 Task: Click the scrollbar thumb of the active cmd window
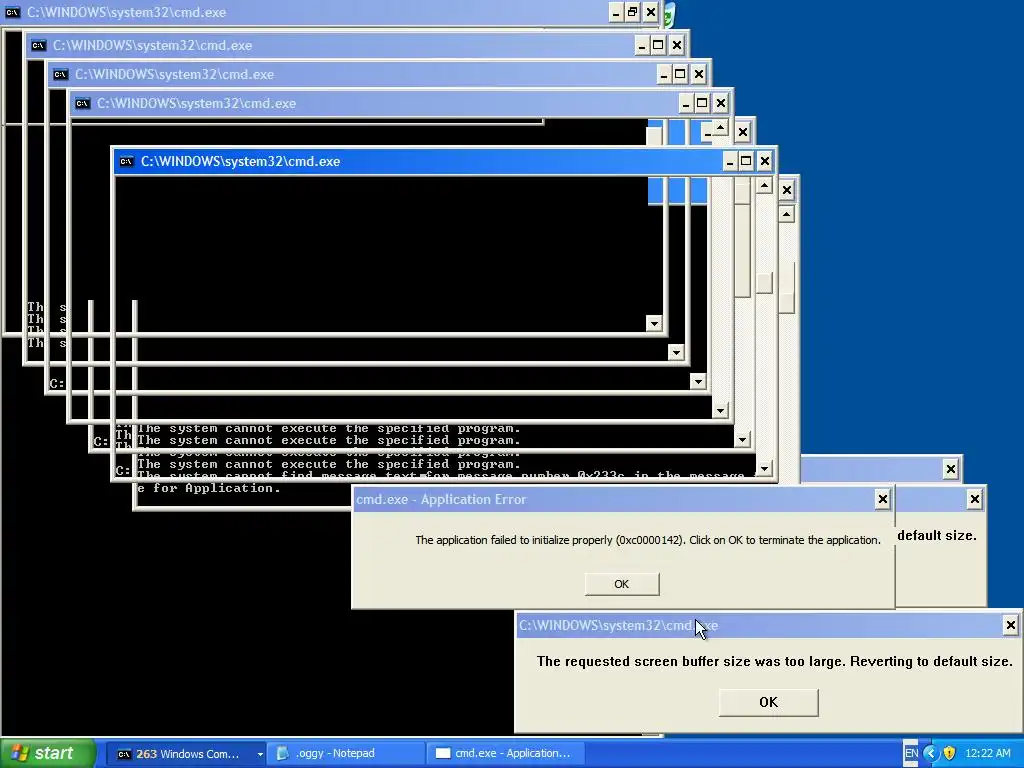point(764,282)
